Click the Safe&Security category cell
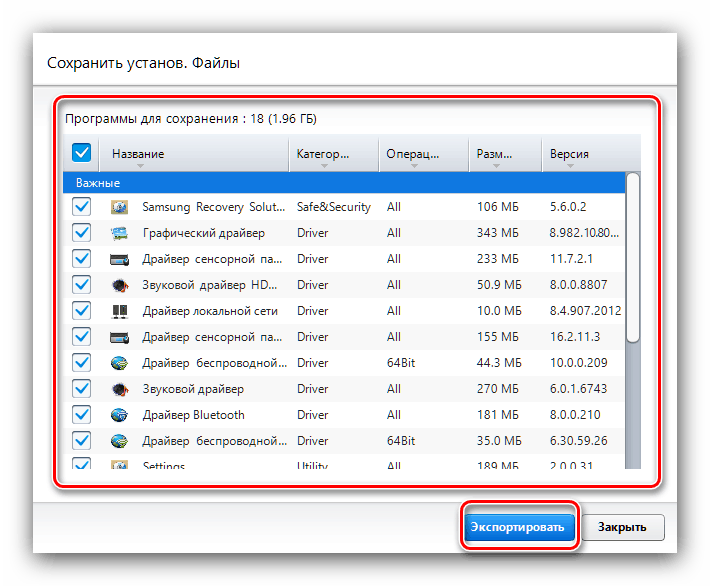The image size is (710, 586). coord(334,207)
